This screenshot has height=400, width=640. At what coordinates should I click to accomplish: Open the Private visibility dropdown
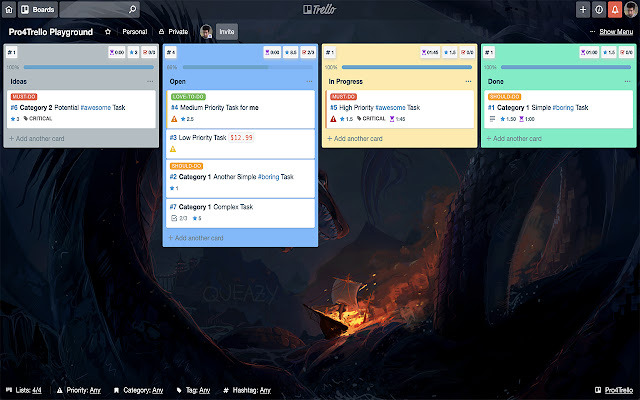point(173,32)
